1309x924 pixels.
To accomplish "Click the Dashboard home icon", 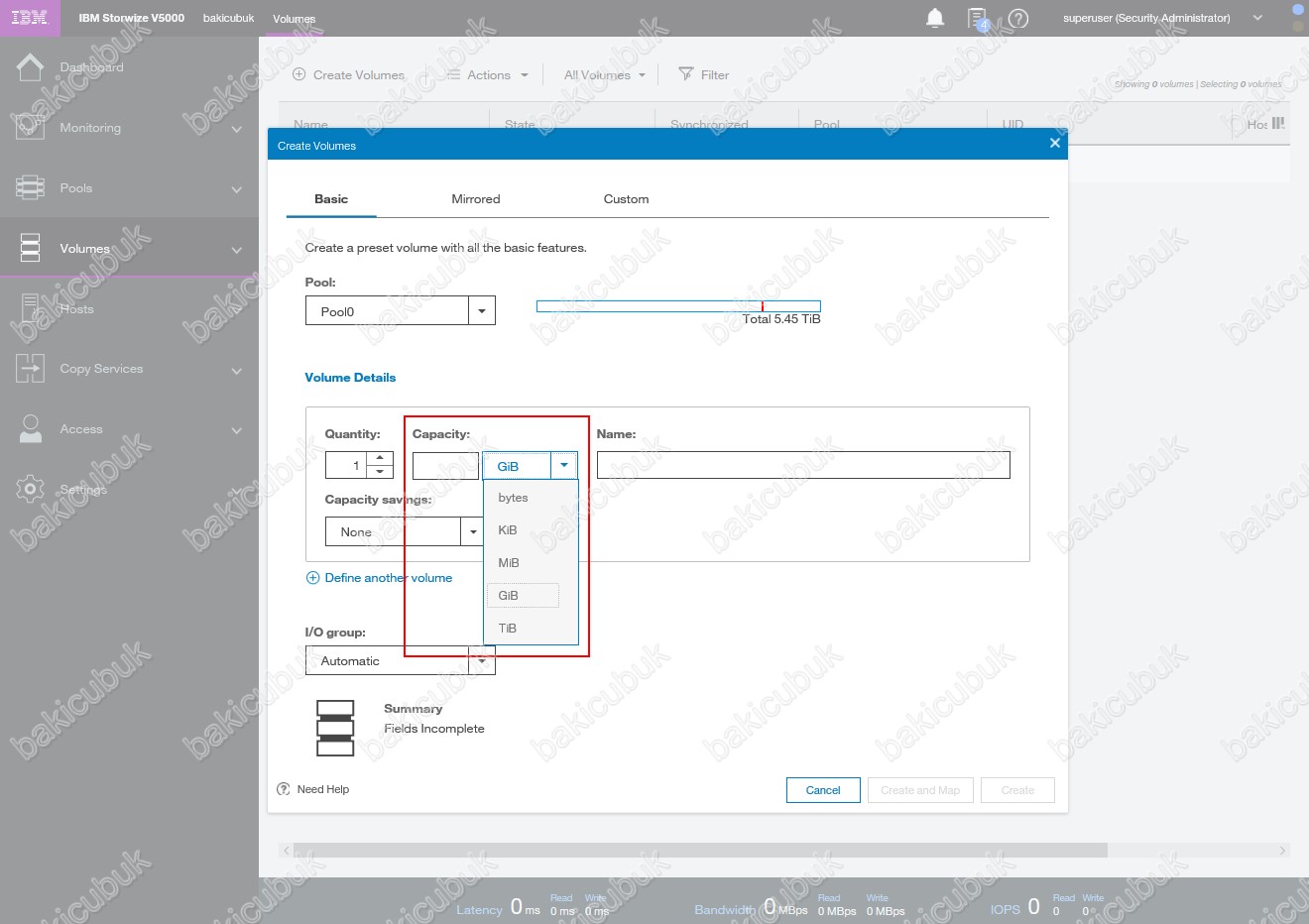I will pyautogui.click(x=30, y=66).
